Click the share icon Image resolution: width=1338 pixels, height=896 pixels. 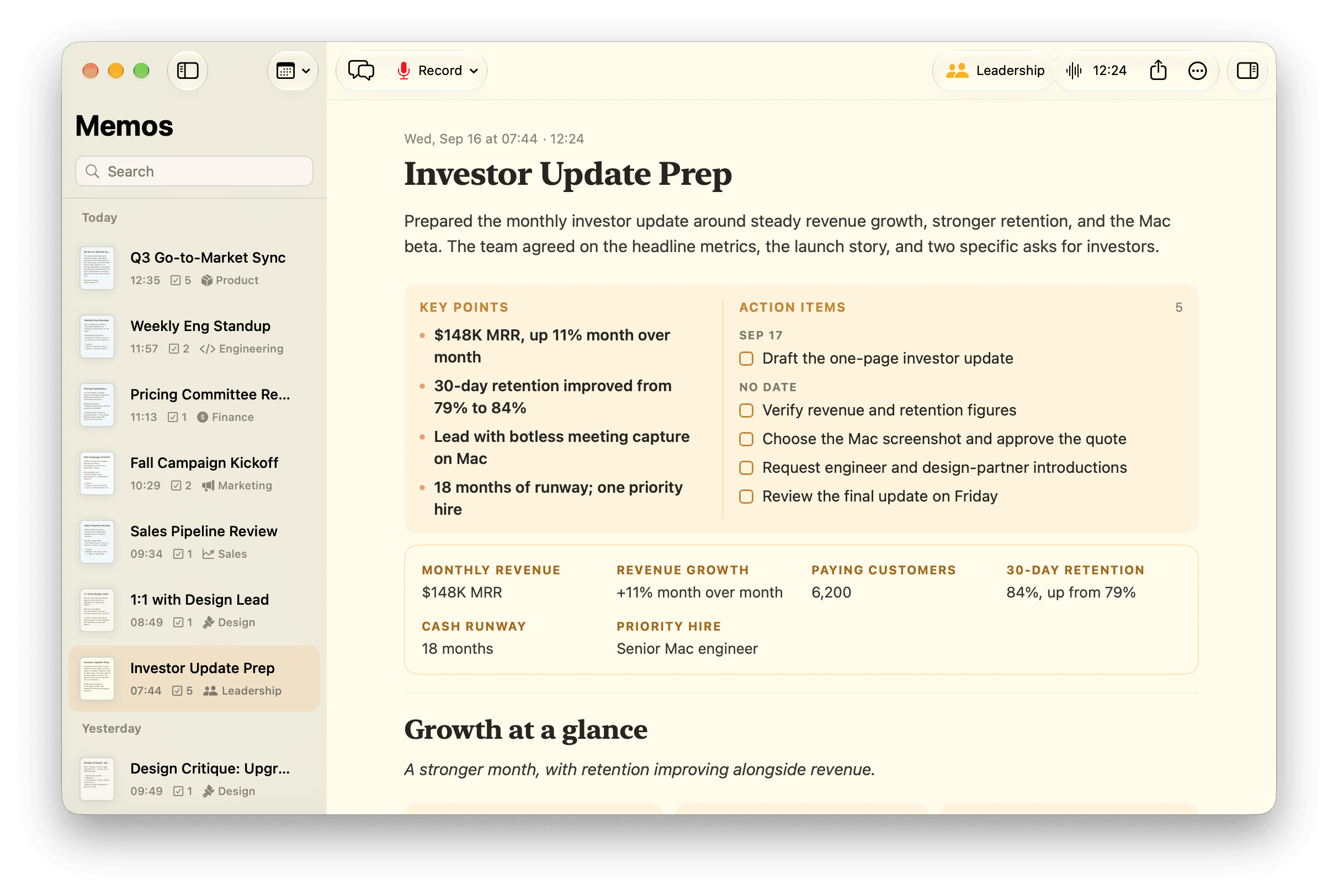[1158, 70]
